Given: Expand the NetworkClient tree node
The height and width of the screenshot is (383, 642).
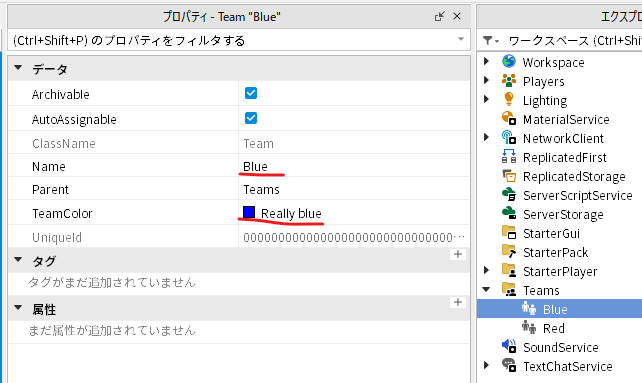Looking at the screenshot, I should [486, 137].
